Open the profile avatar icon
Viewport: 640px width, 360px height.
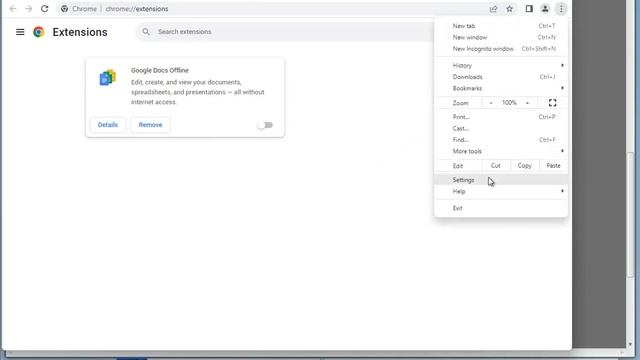545,9
